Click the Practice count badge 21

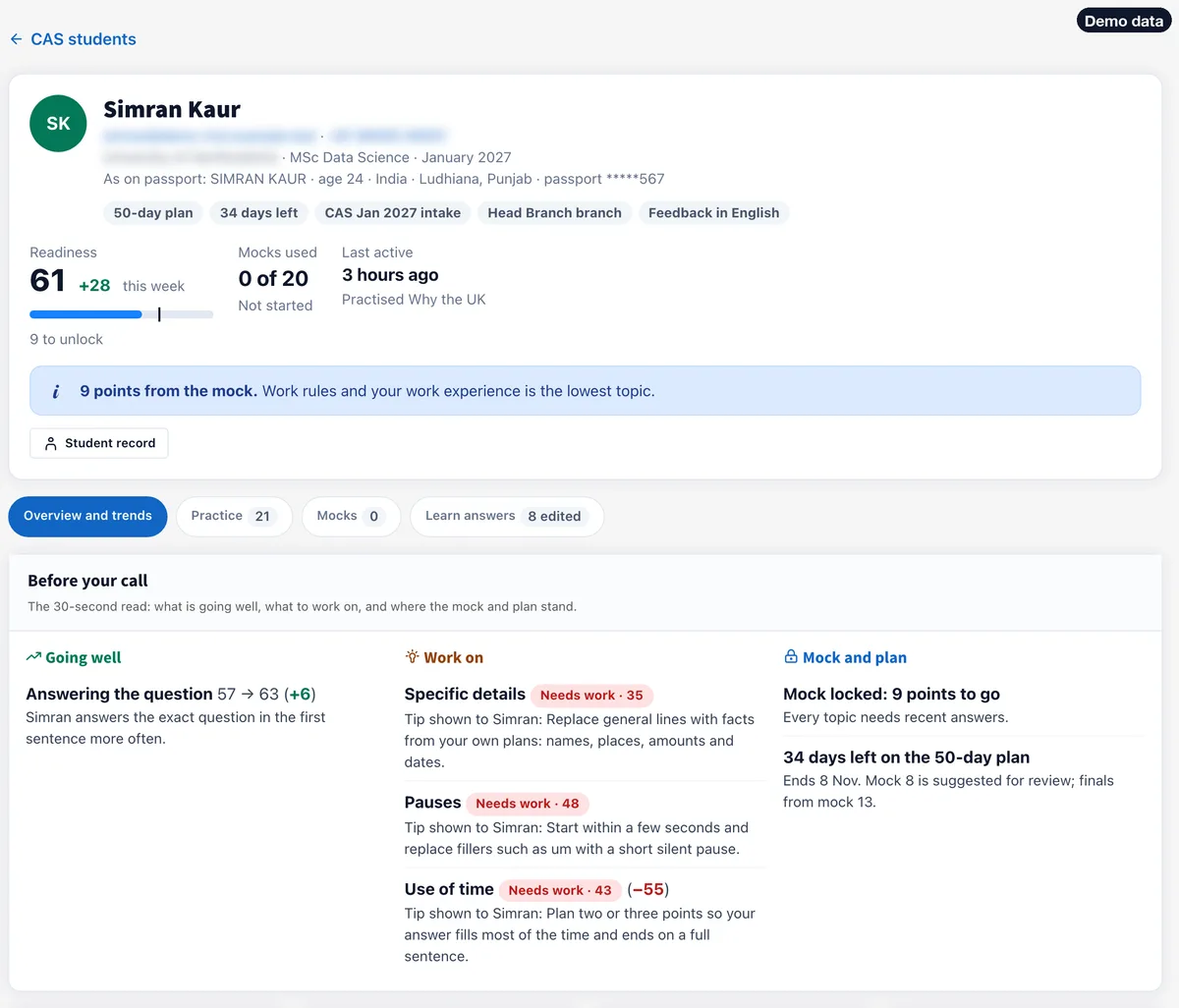tap(262, 516)
